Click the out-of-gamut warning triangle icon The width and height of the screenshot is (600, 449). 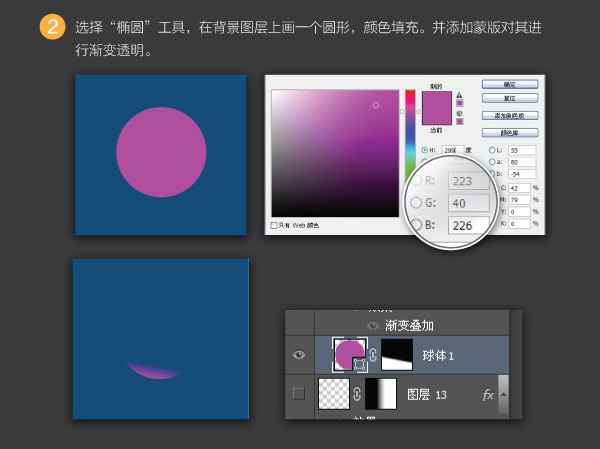(459, 95)
